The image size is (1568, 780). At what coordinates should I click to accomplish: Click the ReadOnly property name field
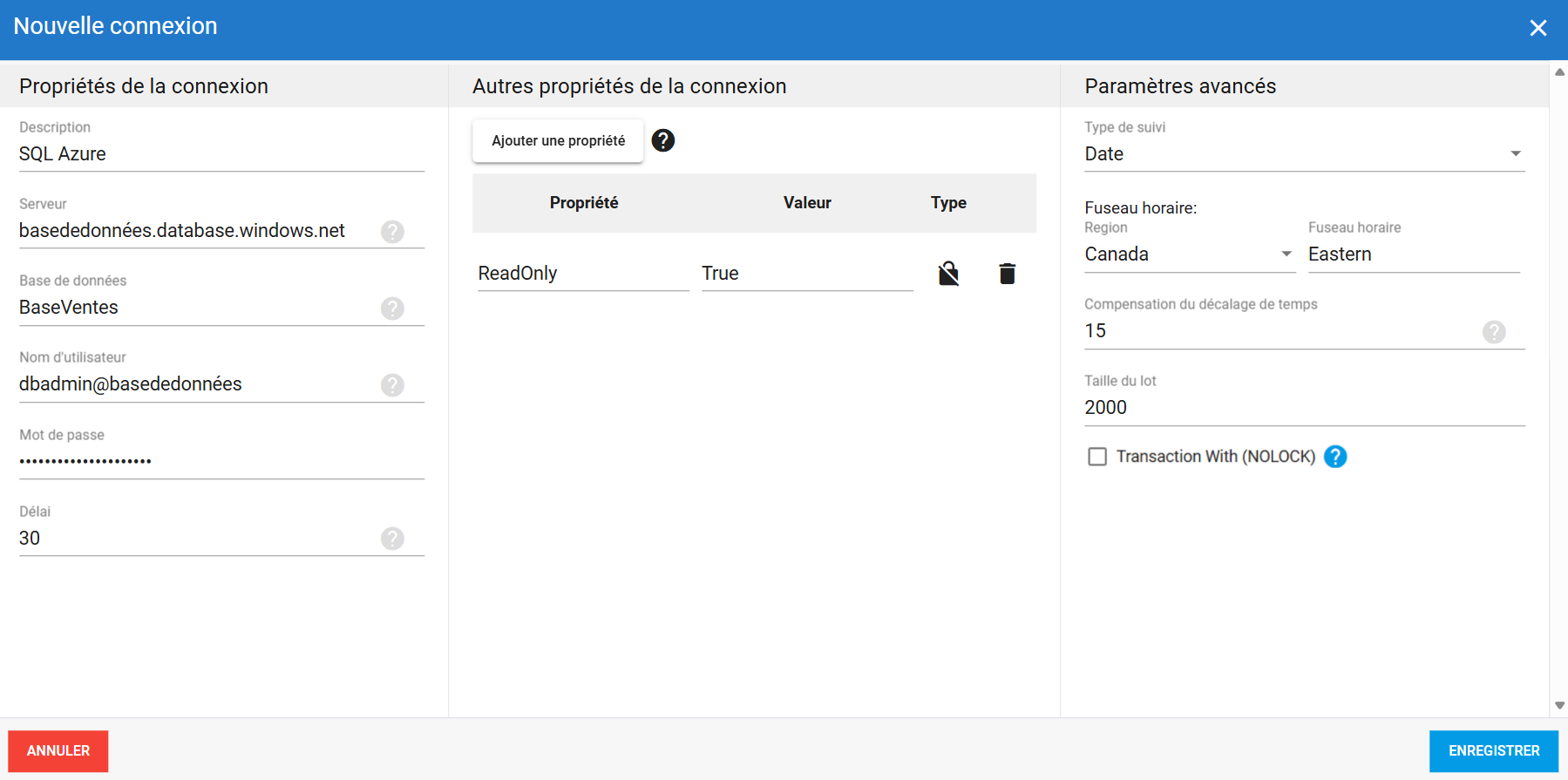coord(583,274)
